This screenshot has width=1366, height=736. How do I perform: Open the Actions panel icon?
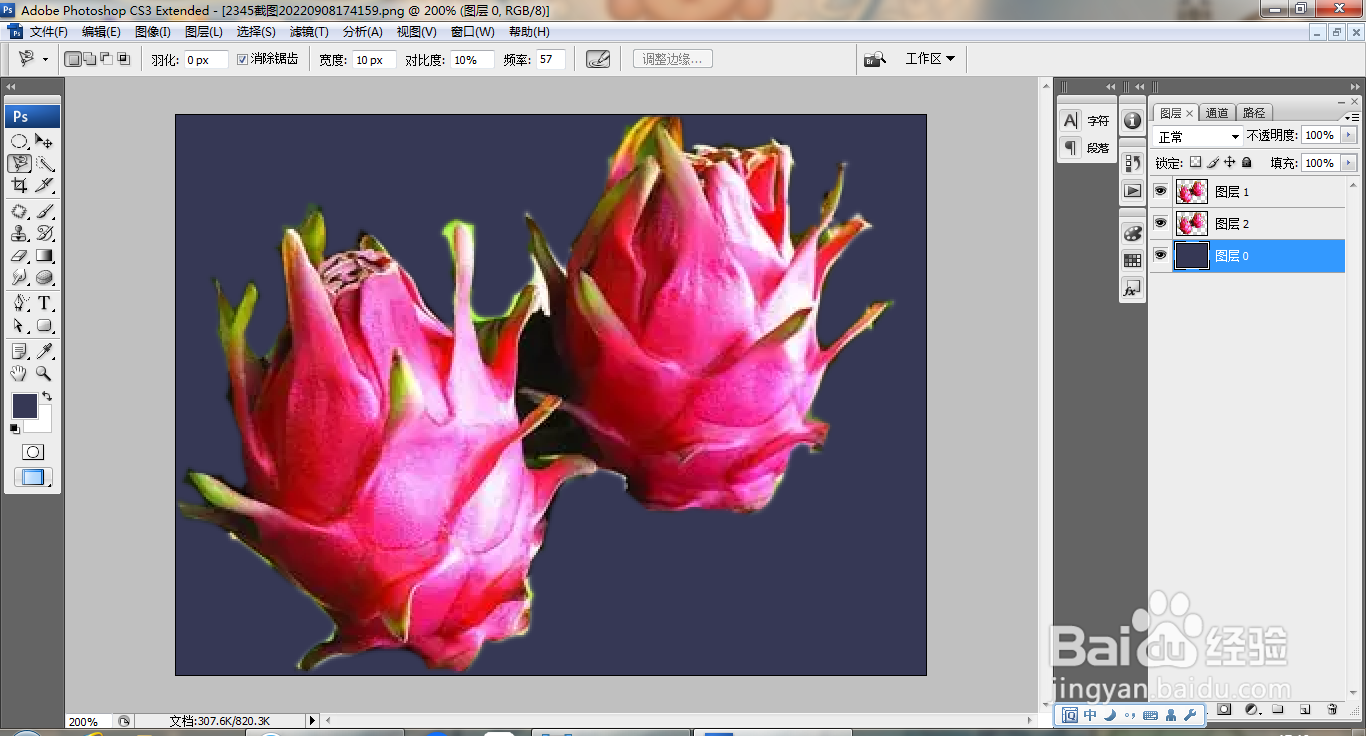tap(1132, 190)
